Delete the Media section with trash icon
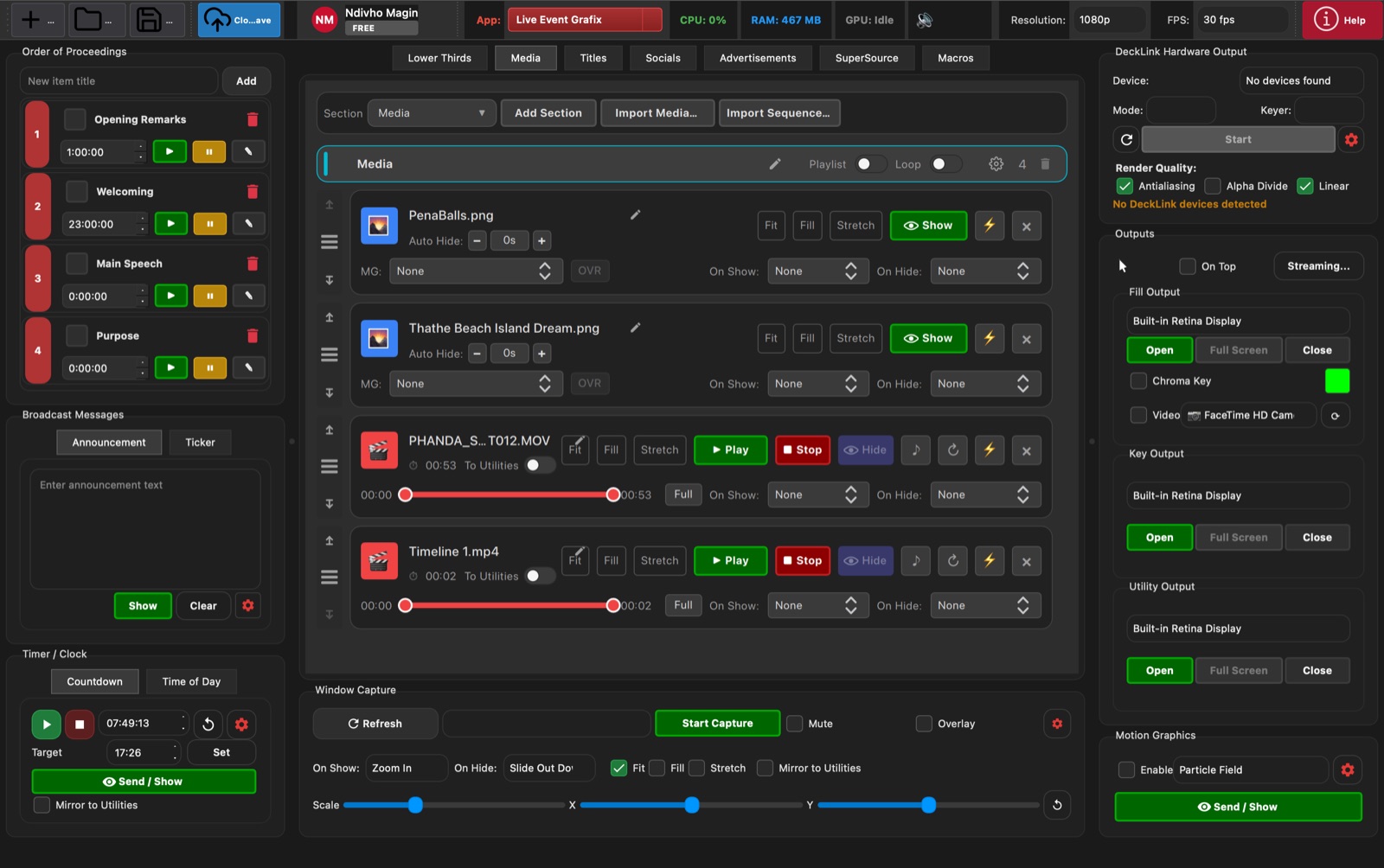The width and height of the screenshot is (1384, 868). pos(1045,163)
